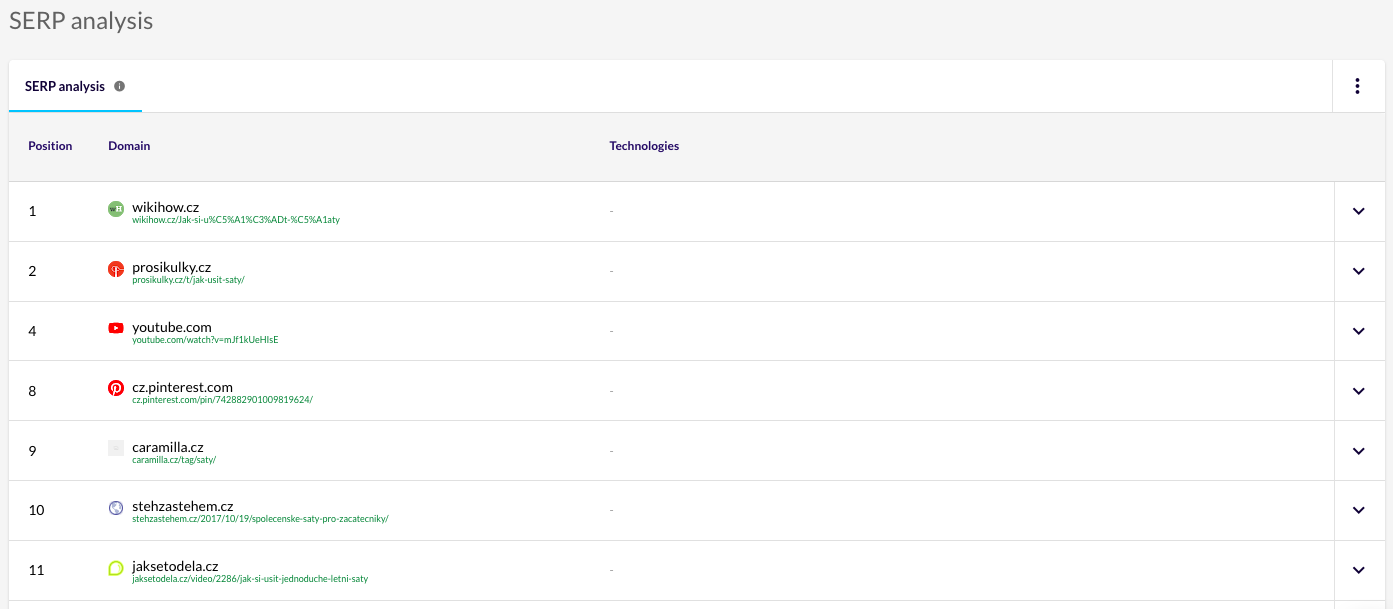Click the stehzastehem.cz globe icon
The image size is (1393, 609).
pos(116,508)
